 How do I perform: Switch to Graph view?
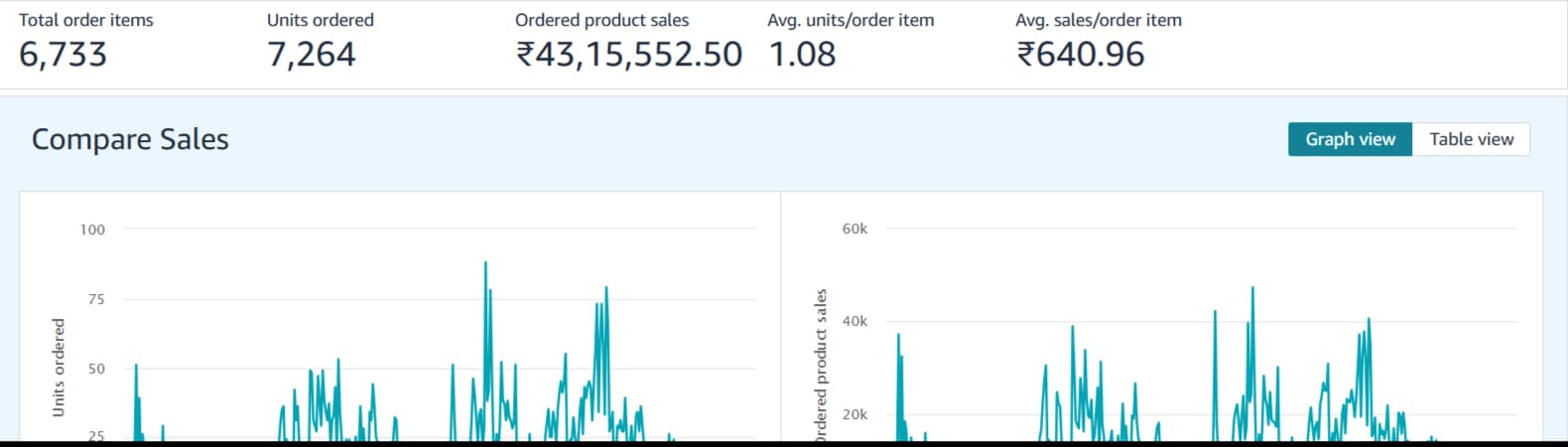(x=1350, y=139)
